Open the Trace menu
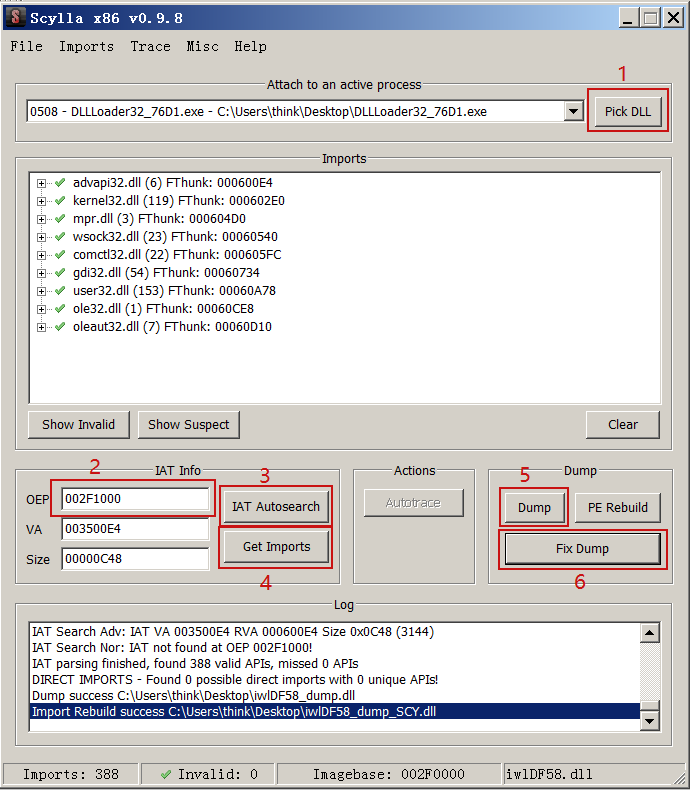This screenshot has height=790, width=690. click(x=151, y=46)
